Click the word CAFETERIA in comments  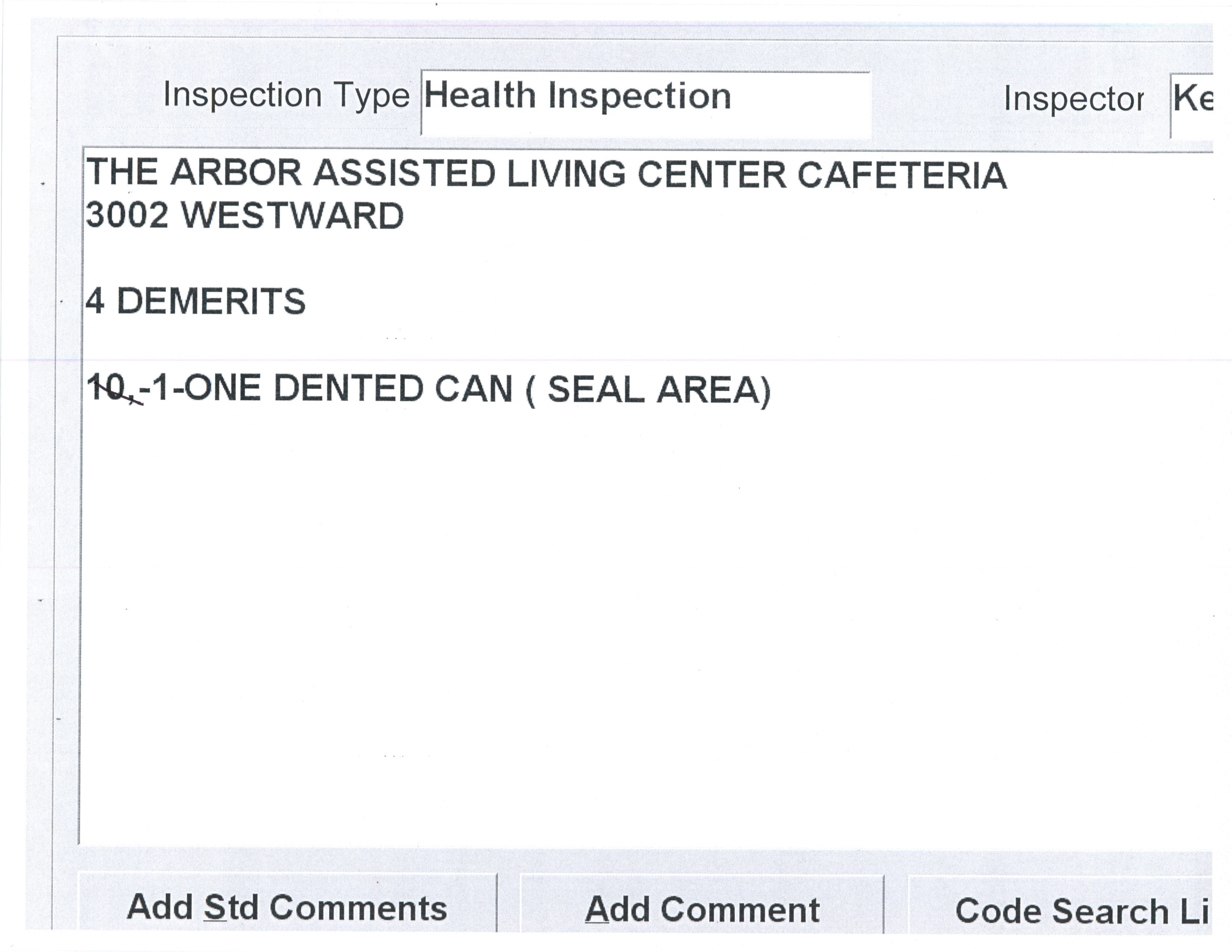[x=902, y=175]
